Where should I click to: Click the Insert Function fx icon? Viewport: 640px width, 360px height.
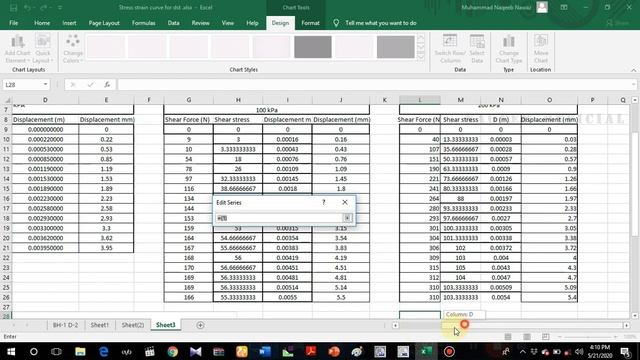tap(107, 84)
